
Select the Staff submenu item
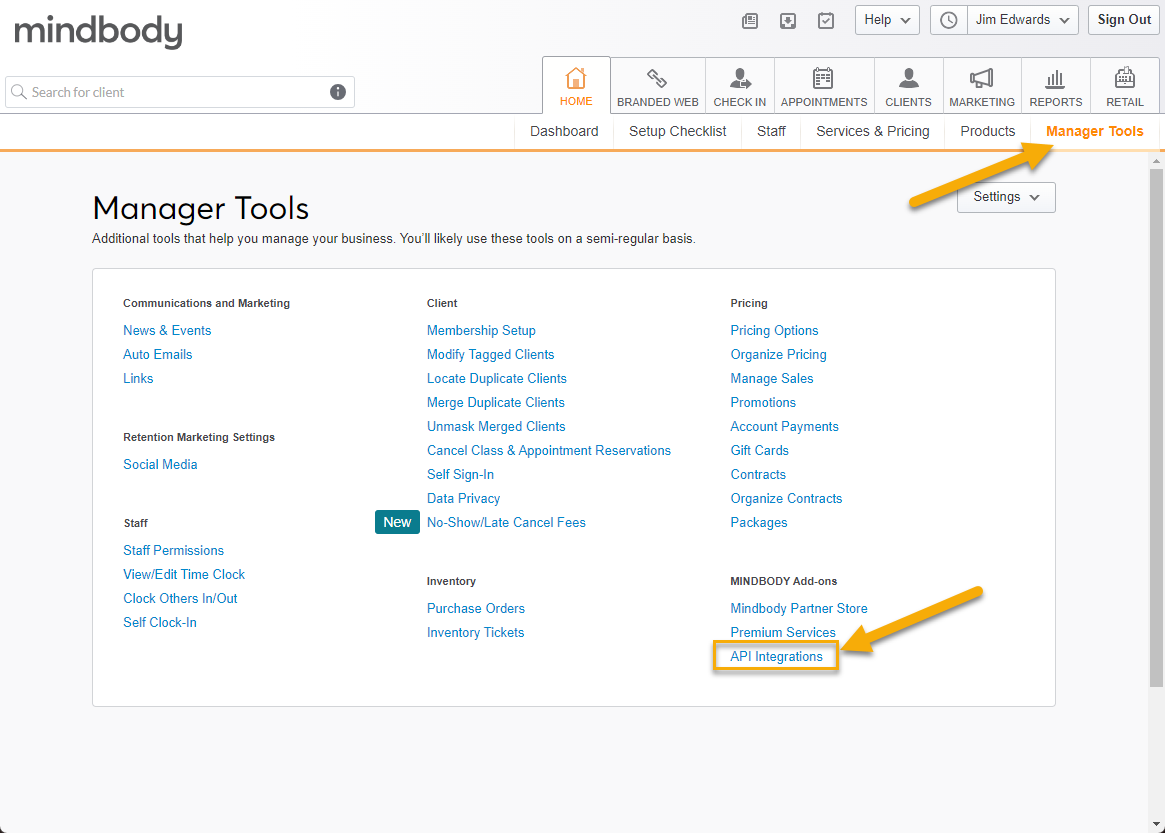771,132
